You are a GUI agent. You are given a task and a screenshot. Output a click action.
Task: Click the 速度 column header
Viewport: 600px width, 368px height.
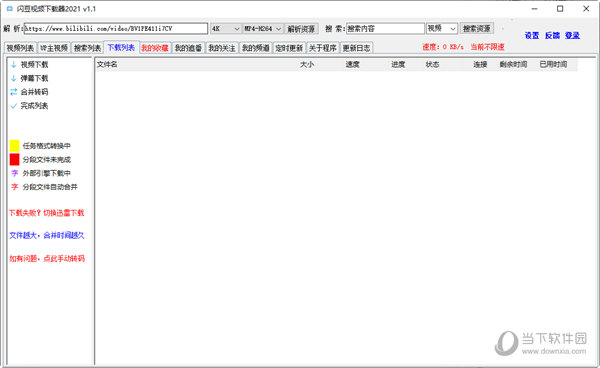point(352,64)
